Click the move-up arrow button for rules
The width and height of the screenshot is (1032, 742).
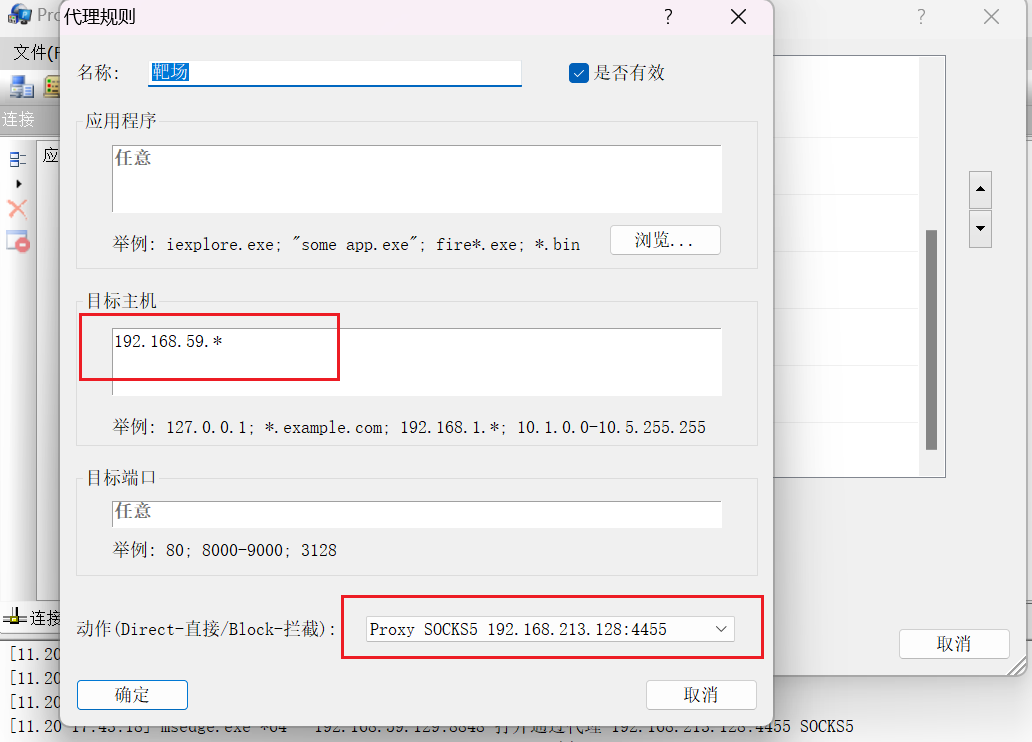981,188
